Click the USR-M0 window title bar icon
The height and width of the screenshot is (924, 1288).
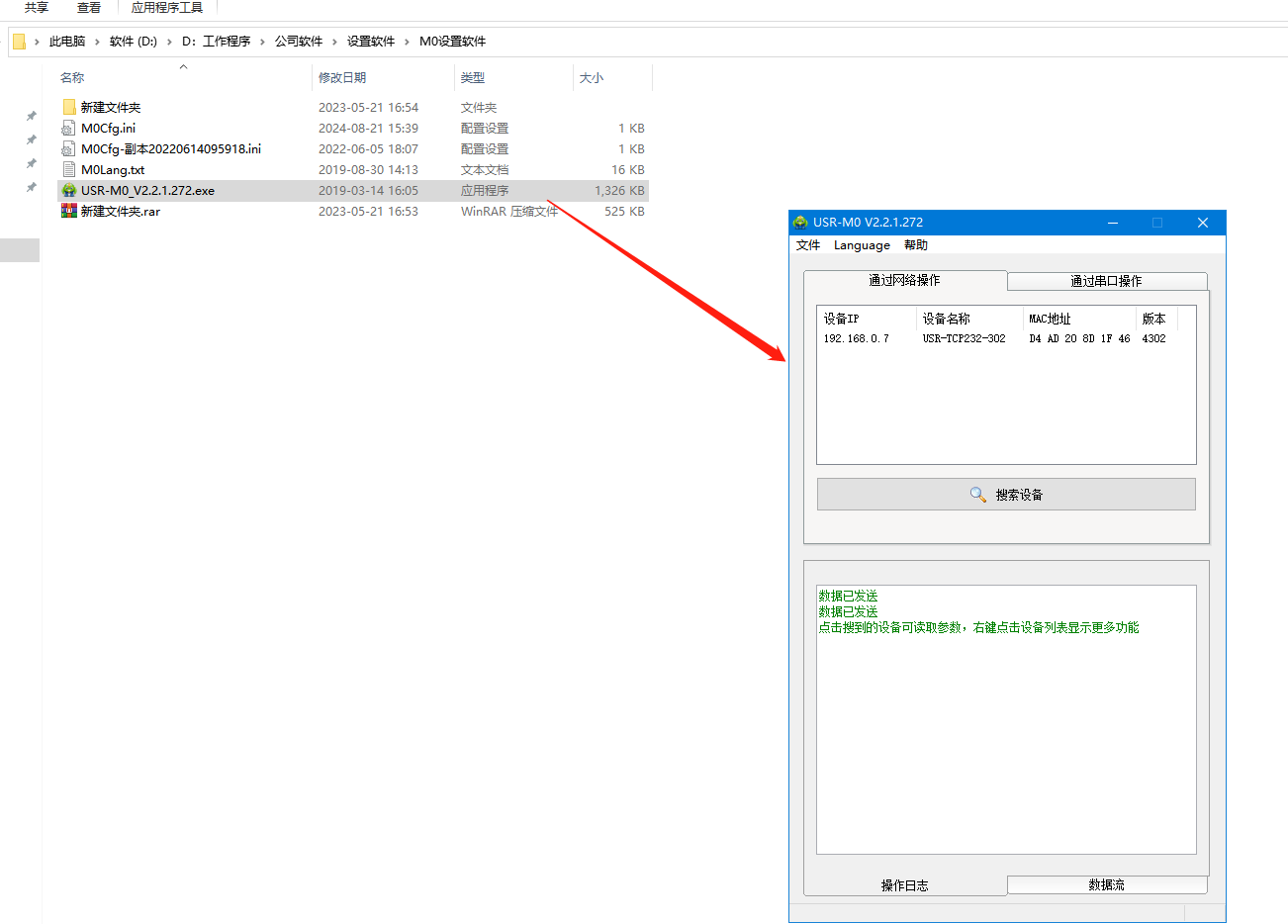(x=800, y=223)
